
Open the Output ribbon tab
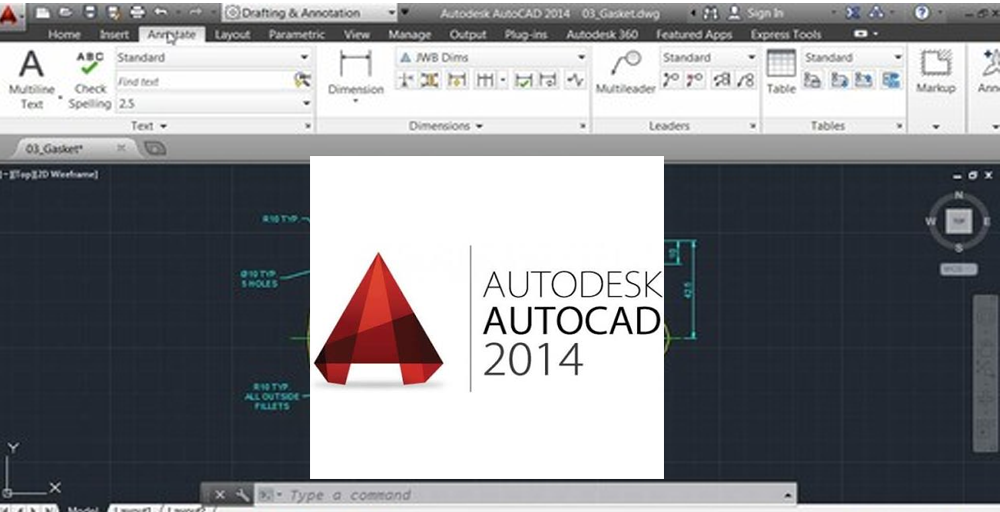click(x=468, y=34)
